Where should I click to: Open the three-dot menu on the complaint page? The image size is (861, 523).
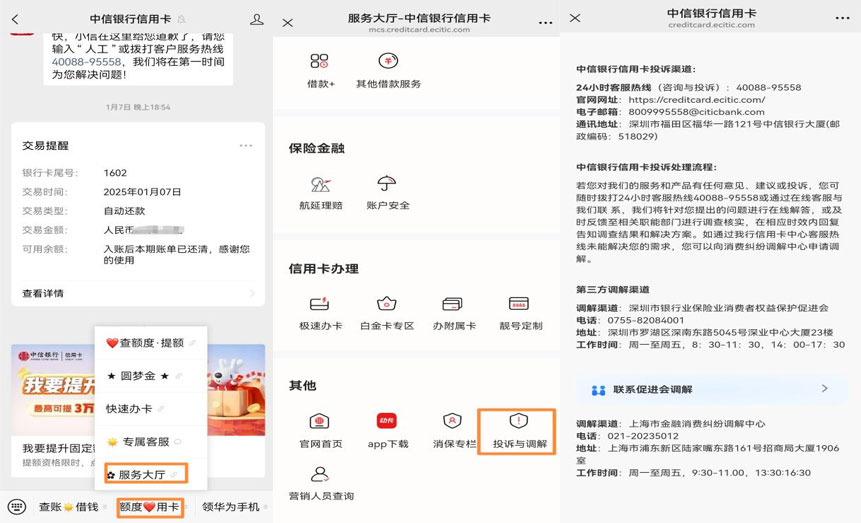[x=842, y=18]
